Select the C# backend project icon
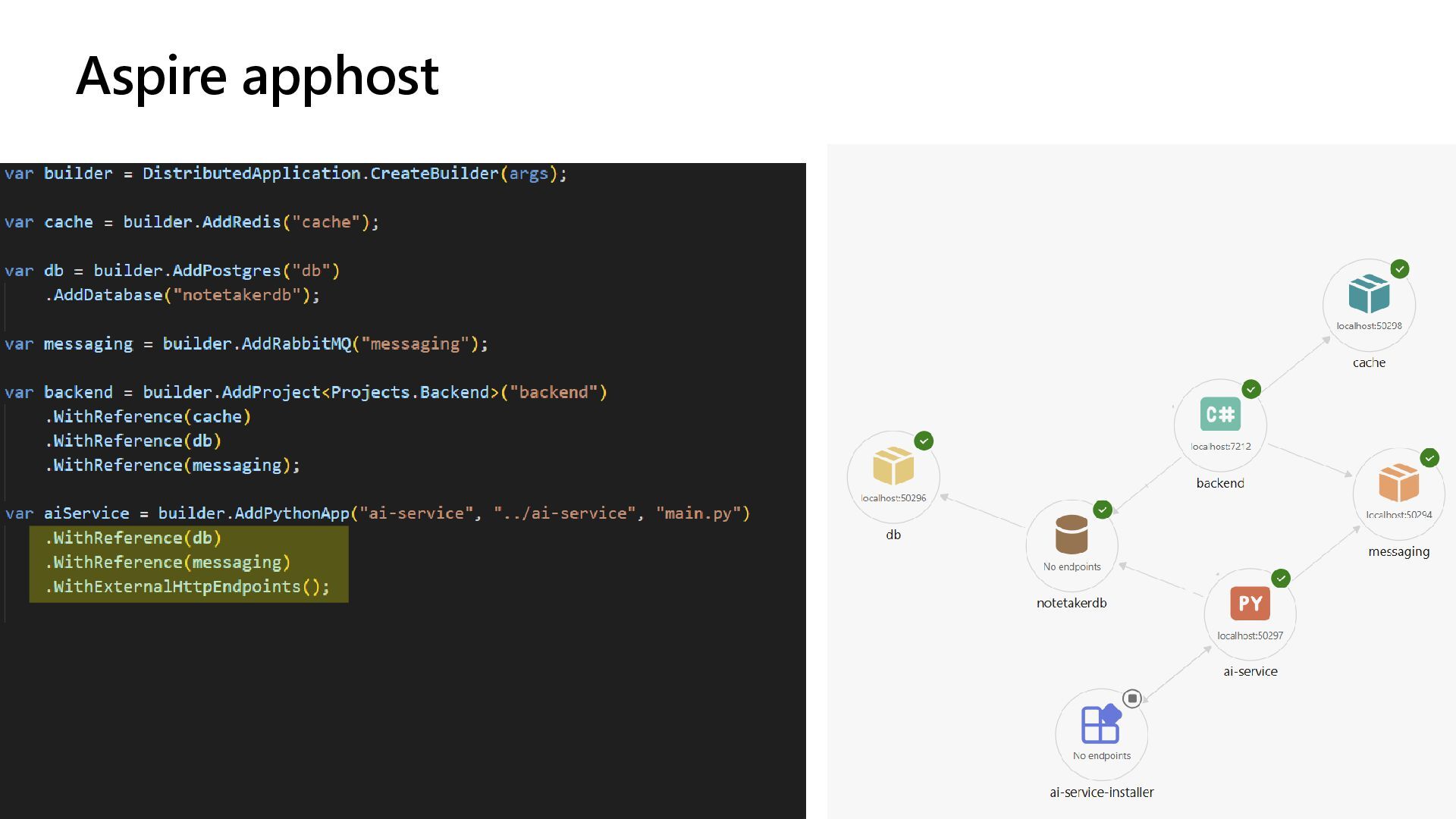The width and height of the screenshot is (1456, 819). click(1220, 414)
